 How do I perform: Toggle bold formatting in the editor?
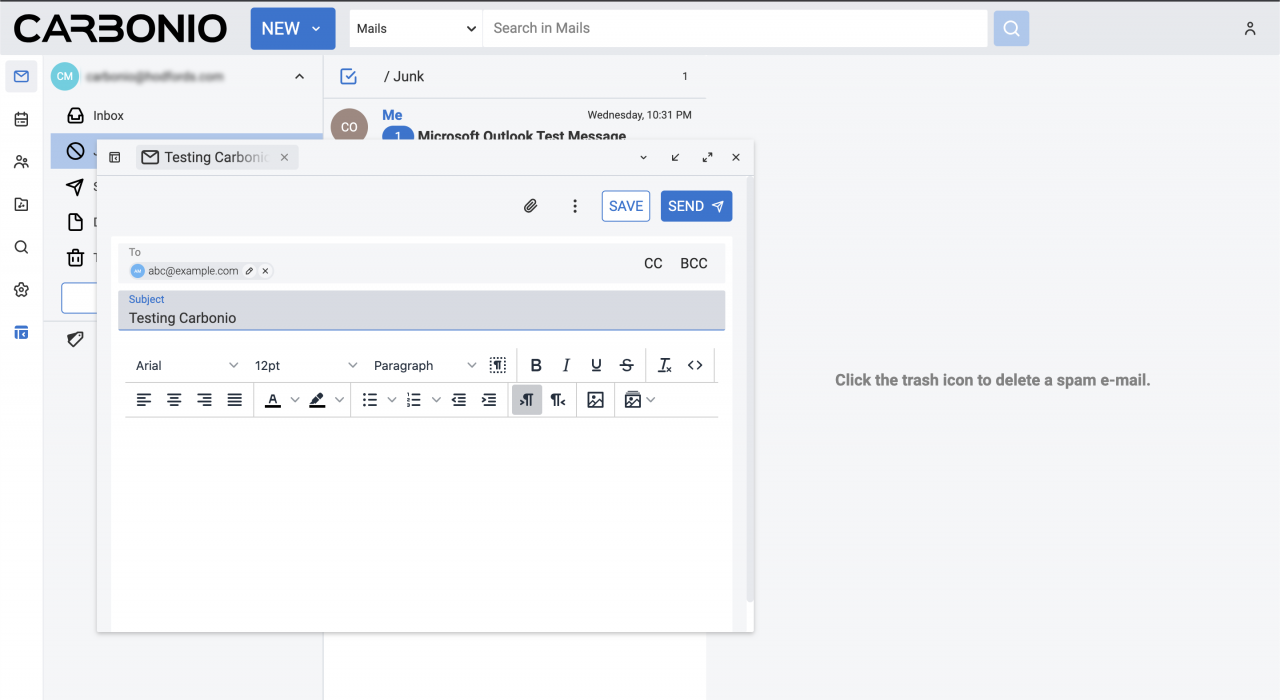(x=536, y=365)
